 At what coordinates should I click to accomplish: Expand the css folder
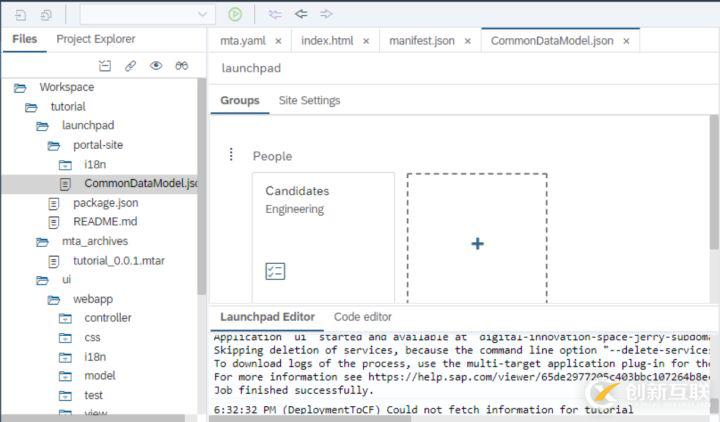click(x=65, y=338)
